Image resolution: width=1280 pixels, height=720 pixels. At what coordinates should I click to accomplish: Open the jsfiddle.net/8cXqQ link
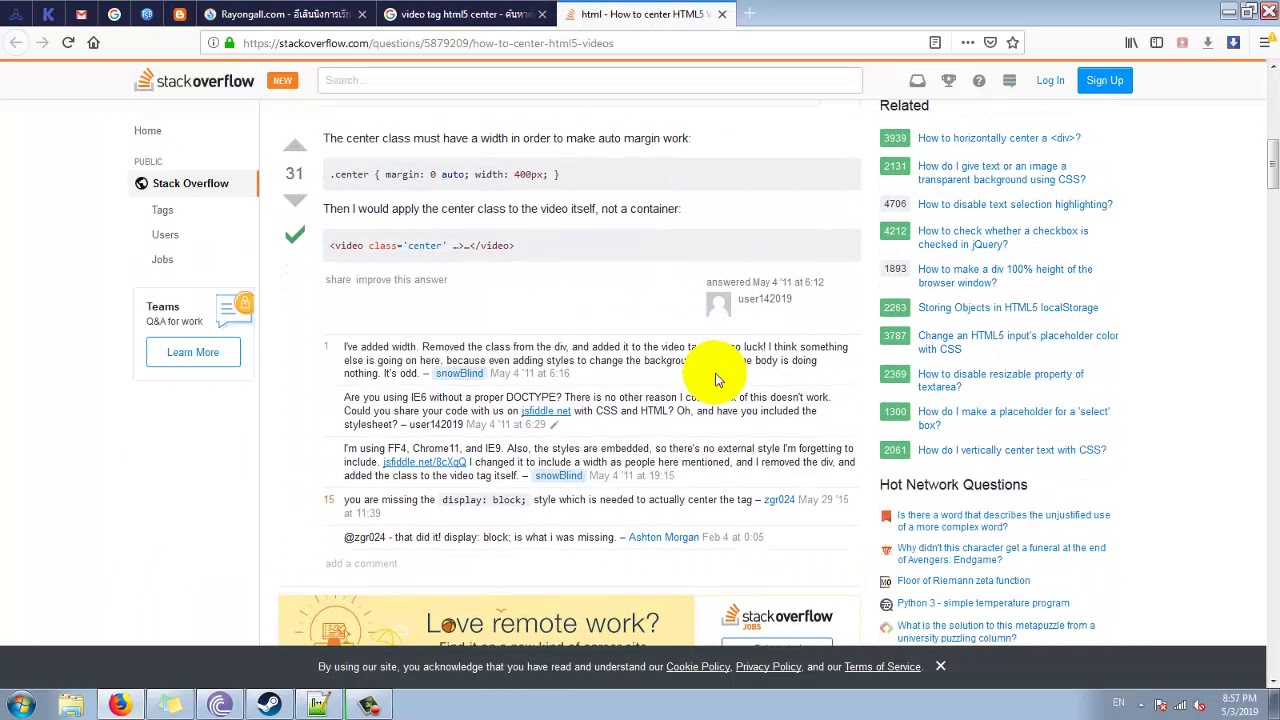424,462
